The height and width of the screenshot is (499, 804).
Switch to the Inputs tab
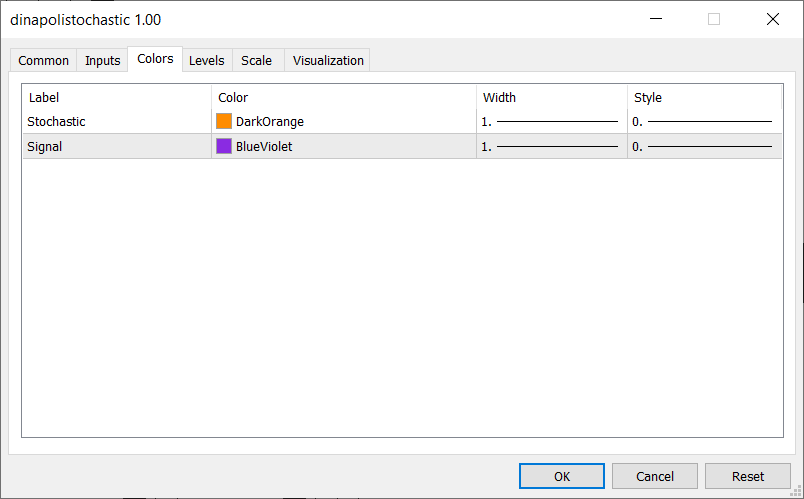click(103, 61)
